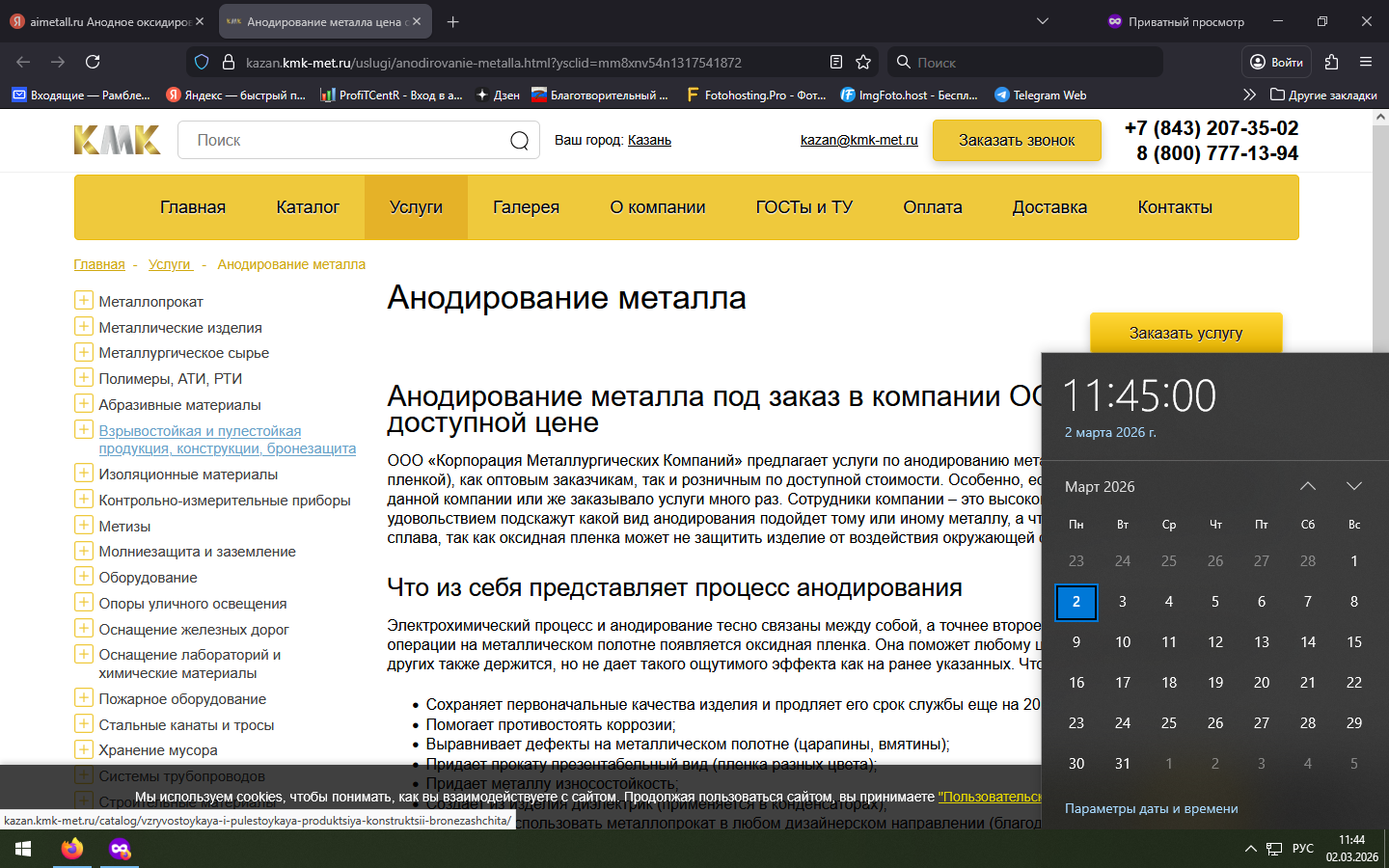The width and height of the screenshot is (1389, 868).
Task: Open a new browser tab with plus icon
Action: coord(453,21)
